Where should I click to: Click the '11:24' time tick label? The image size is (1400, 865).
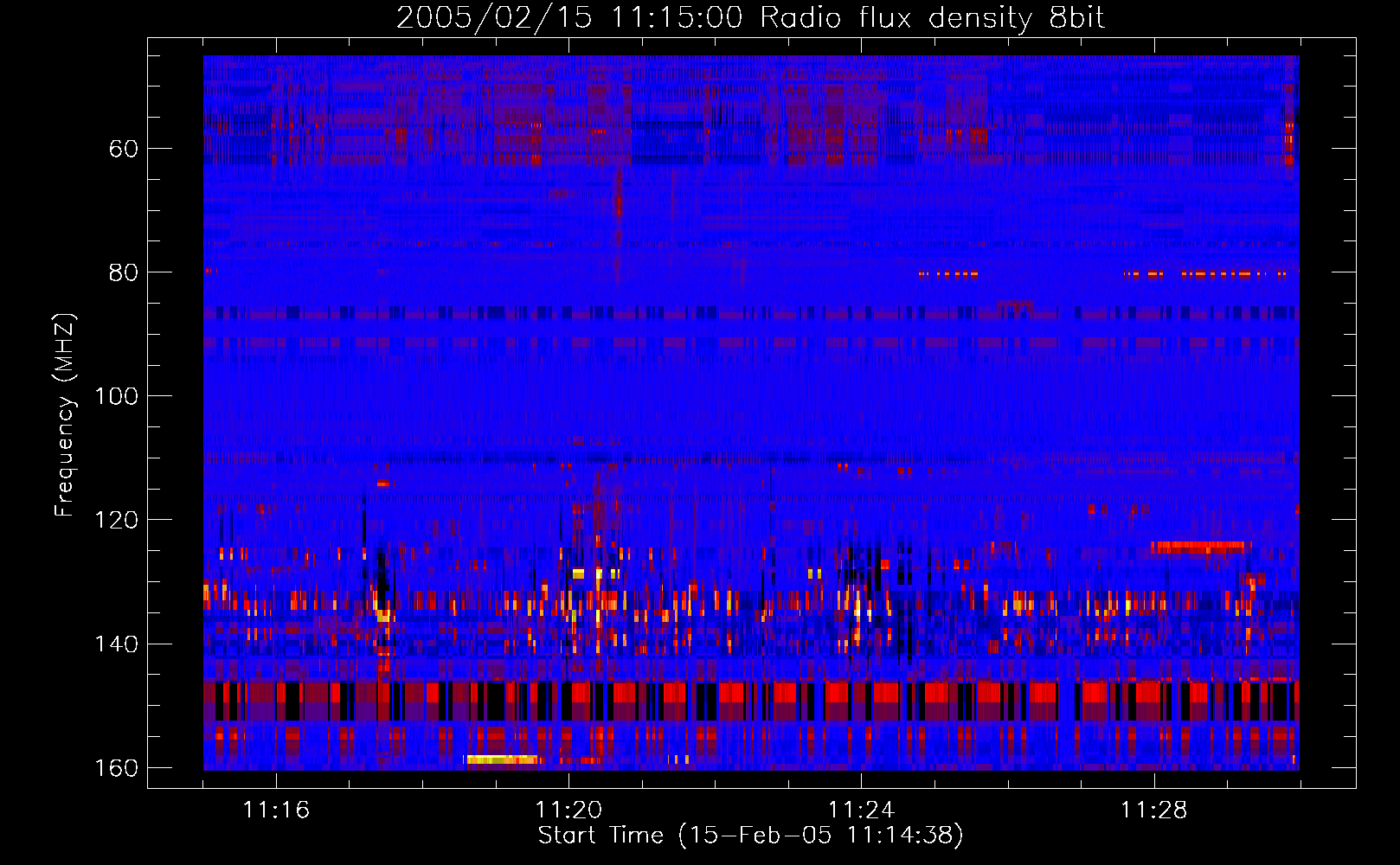[861, 811]
